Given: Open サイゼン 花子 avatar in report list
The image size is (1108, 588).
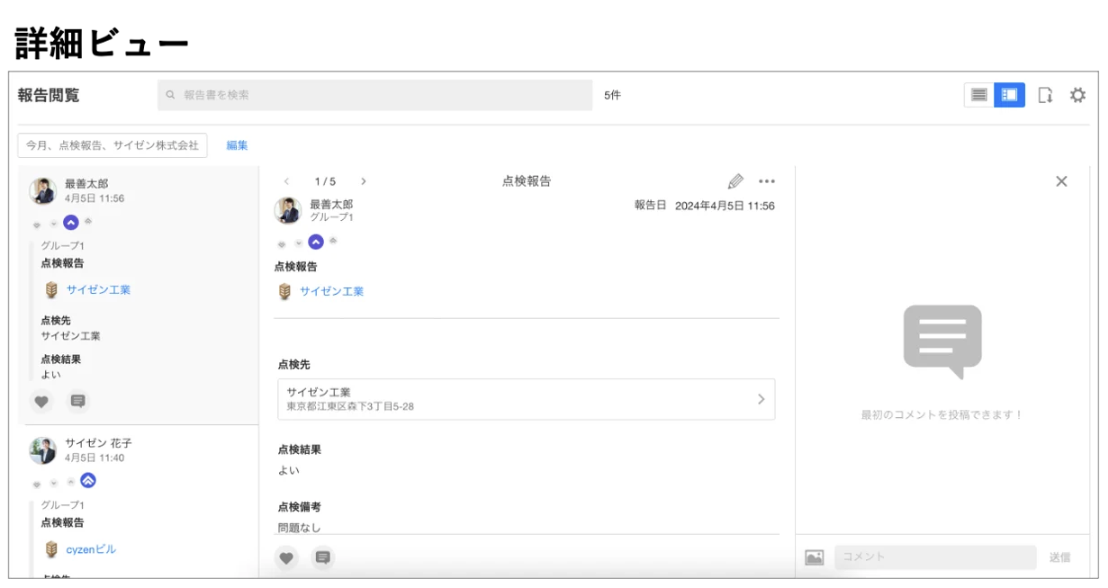Looking at the screenshot, I should (x=43, y=450).
